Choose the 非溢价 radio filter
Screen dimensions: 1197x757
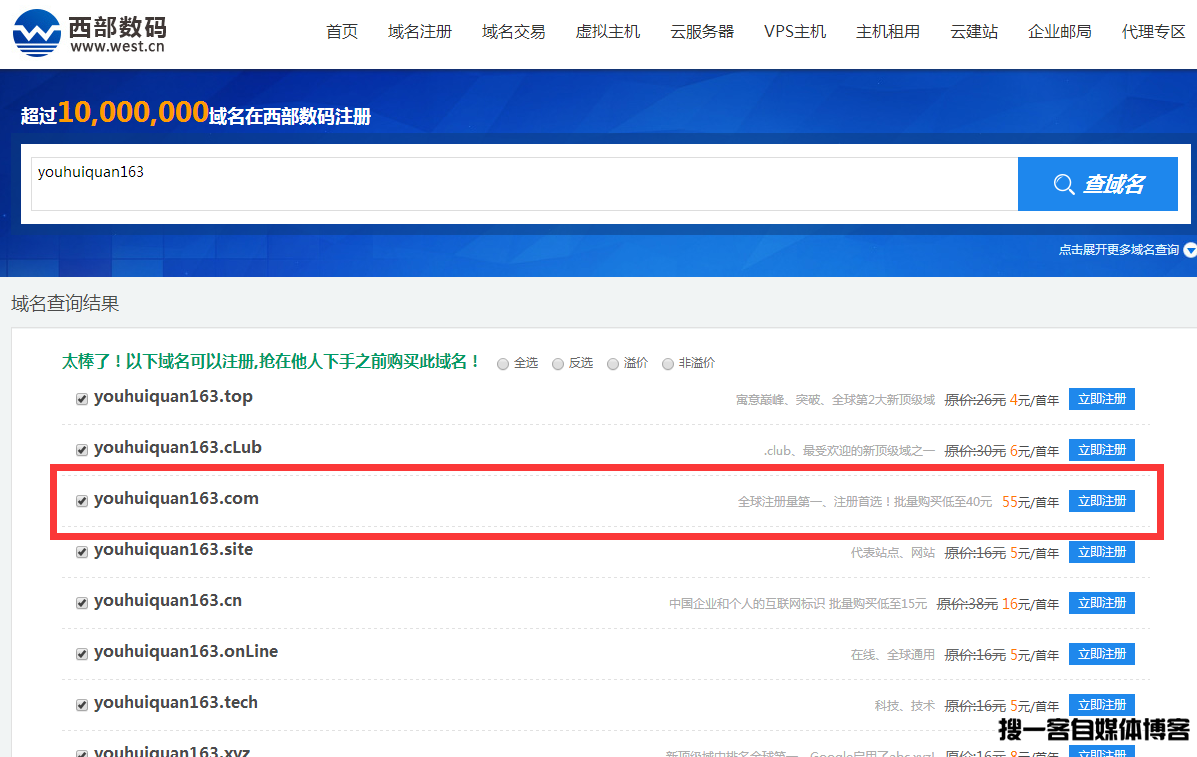(x=668, y=364)
